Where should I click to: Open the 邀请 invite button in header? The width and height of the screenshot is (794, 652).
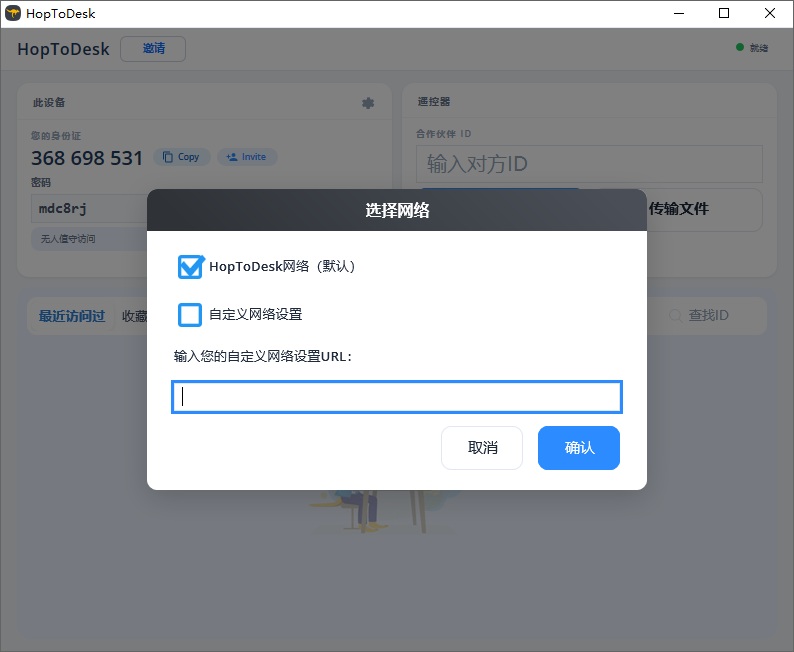(153, 49)
